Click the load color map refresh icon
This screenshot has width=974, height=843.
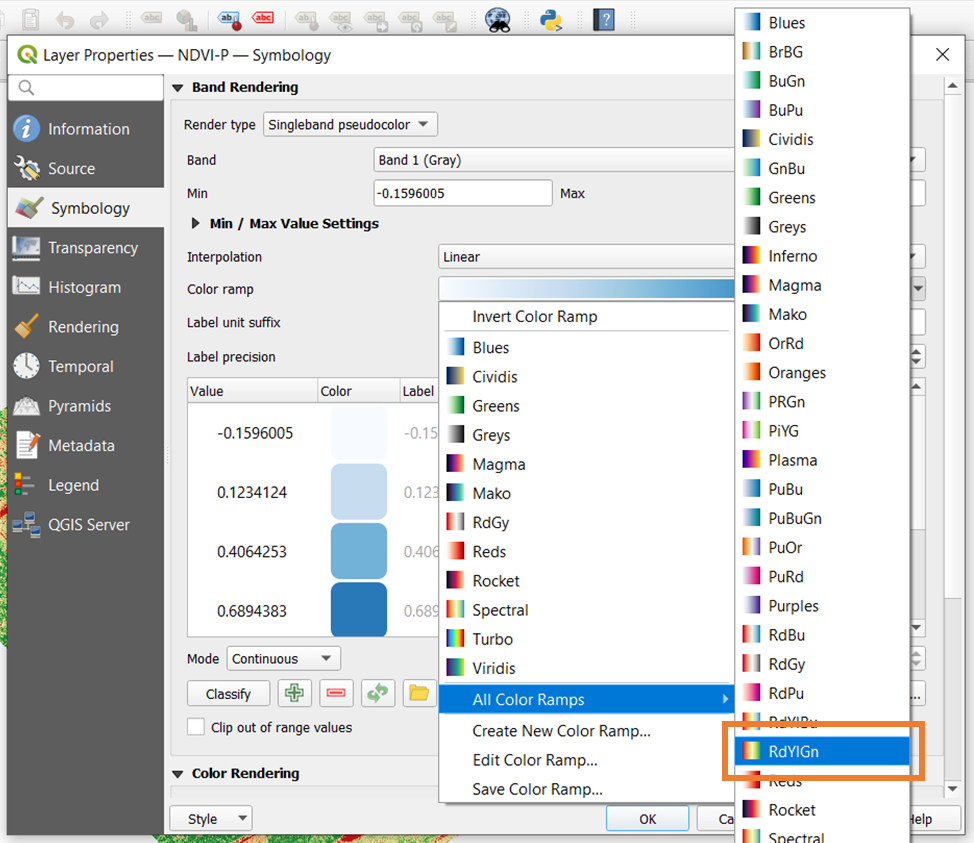click(x=378, y=693)
